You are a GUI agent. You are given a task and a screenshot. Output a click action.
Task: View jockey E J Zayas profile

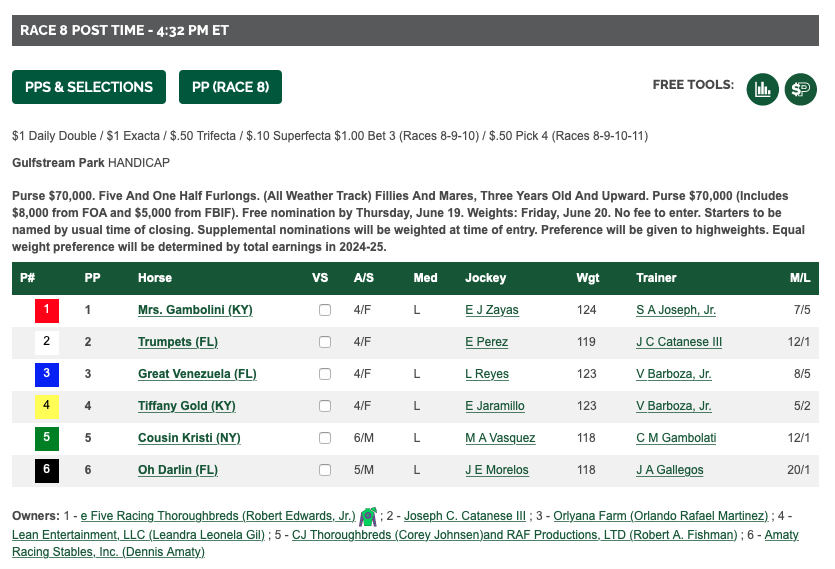pos(492,310)
